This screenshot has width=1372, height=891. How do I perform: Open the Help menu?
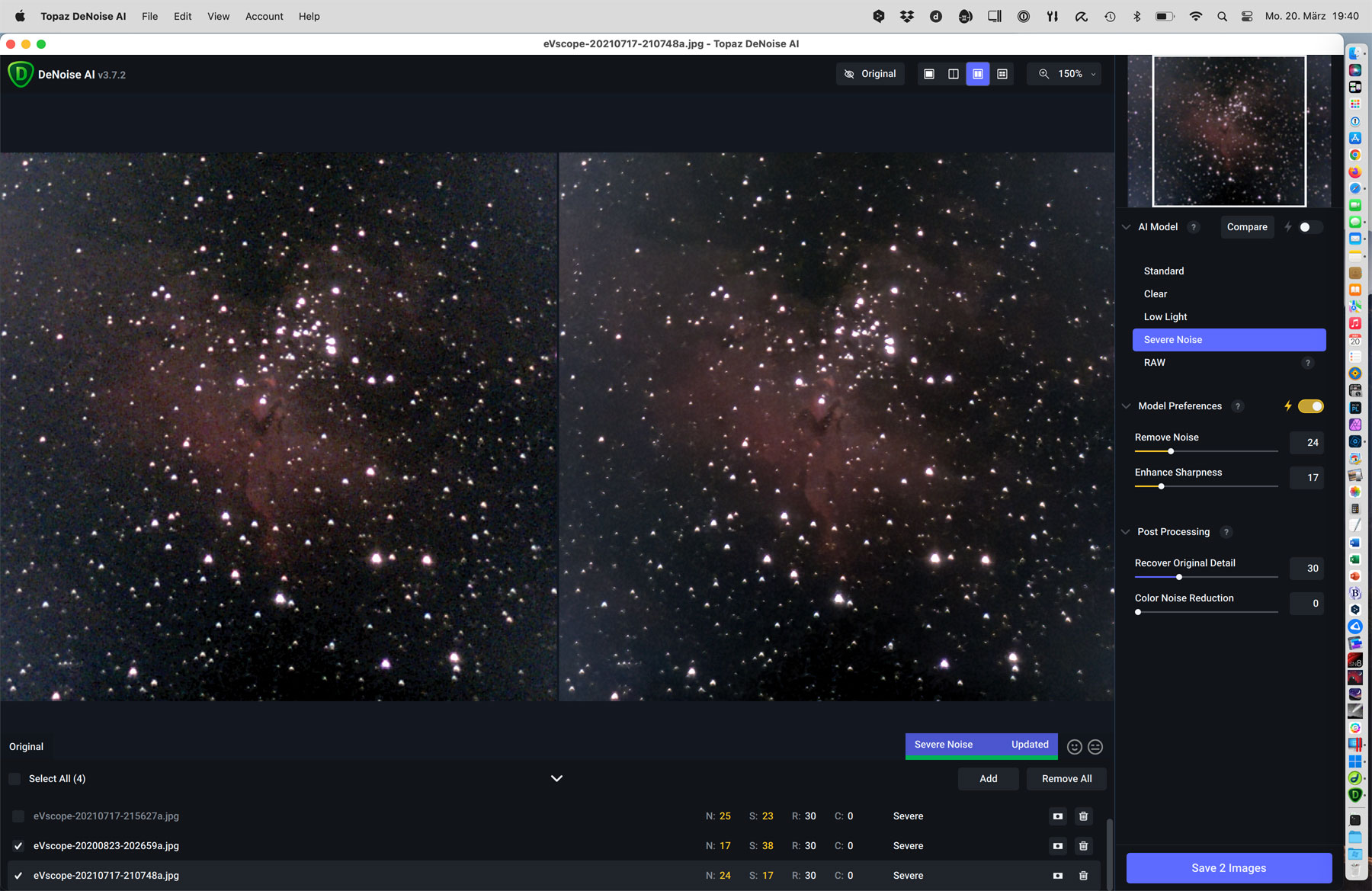[309, 16]
